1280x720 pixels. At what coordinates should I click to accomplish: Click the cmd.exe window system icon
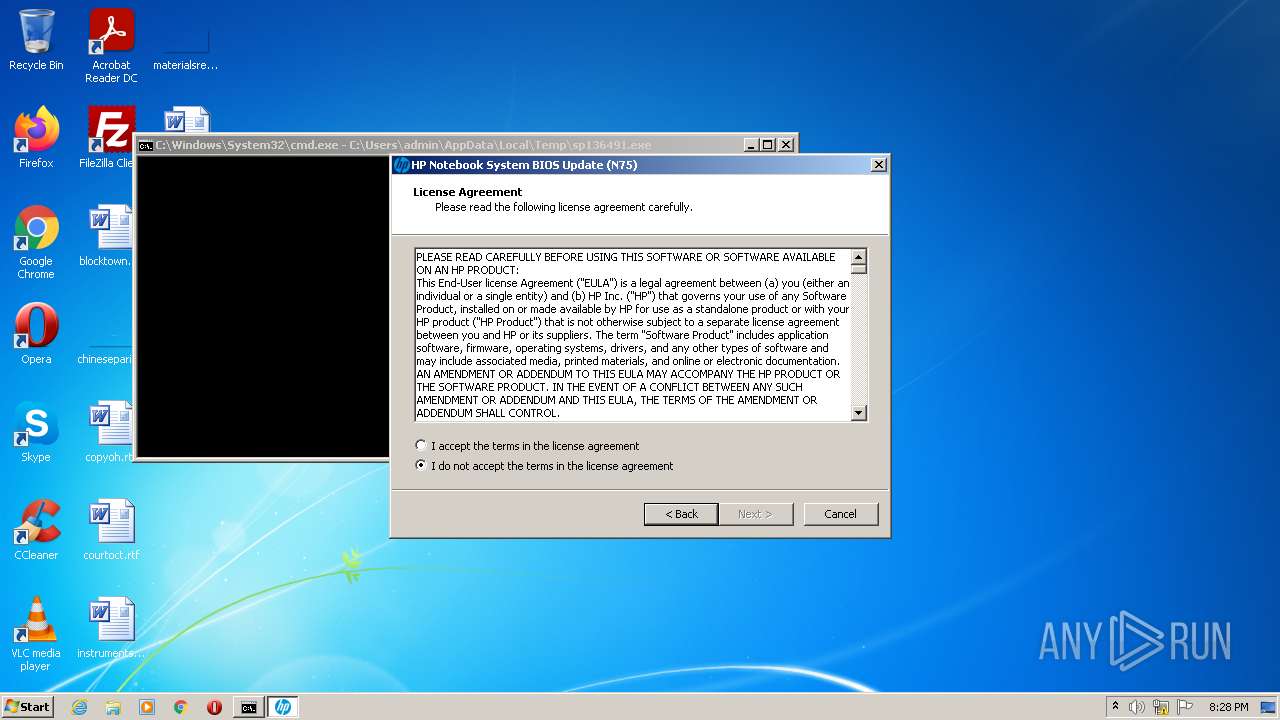pos(146,145)
